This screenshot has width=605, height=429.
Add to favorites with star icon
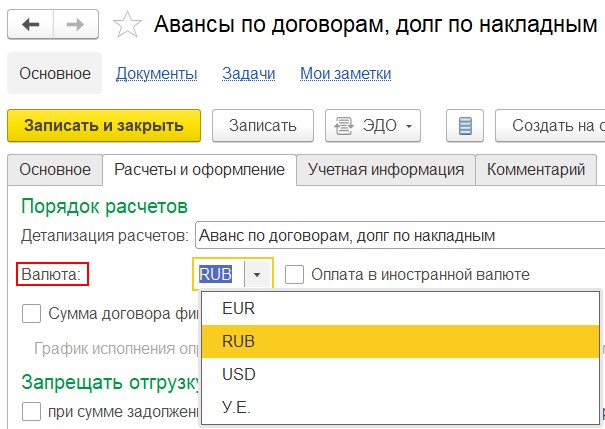tap(127, 25)
